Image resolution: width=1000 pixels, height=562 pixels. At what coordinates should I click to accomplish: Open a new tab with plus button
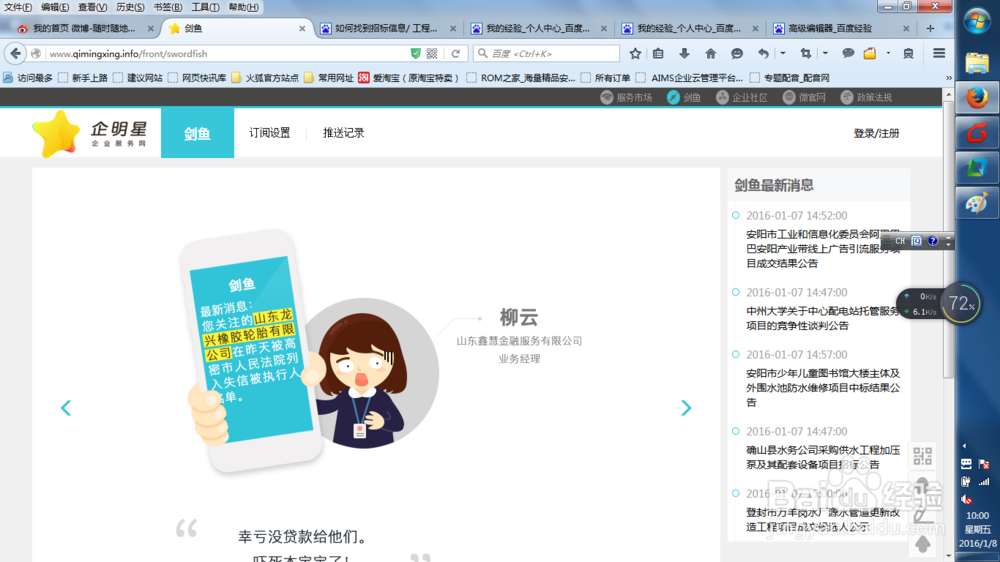click(930, 28)
